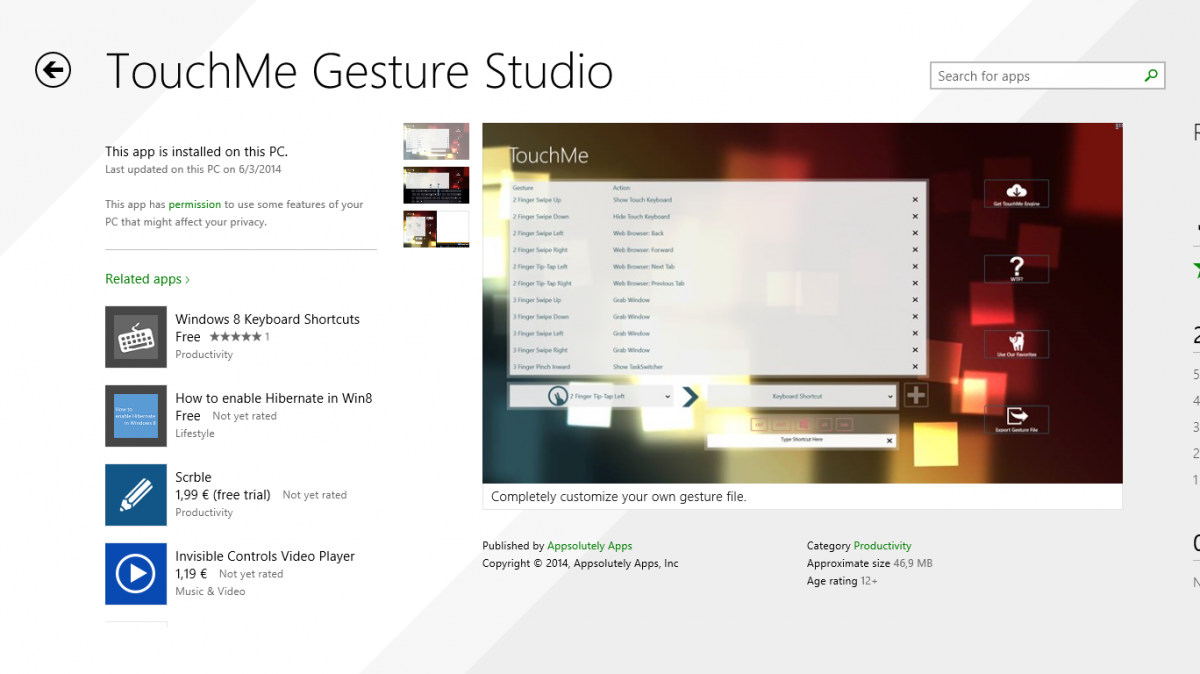Open the How to enable Hibernate app icon
1200x674 pixels.
pyautogui.click(x=136, y=416)
